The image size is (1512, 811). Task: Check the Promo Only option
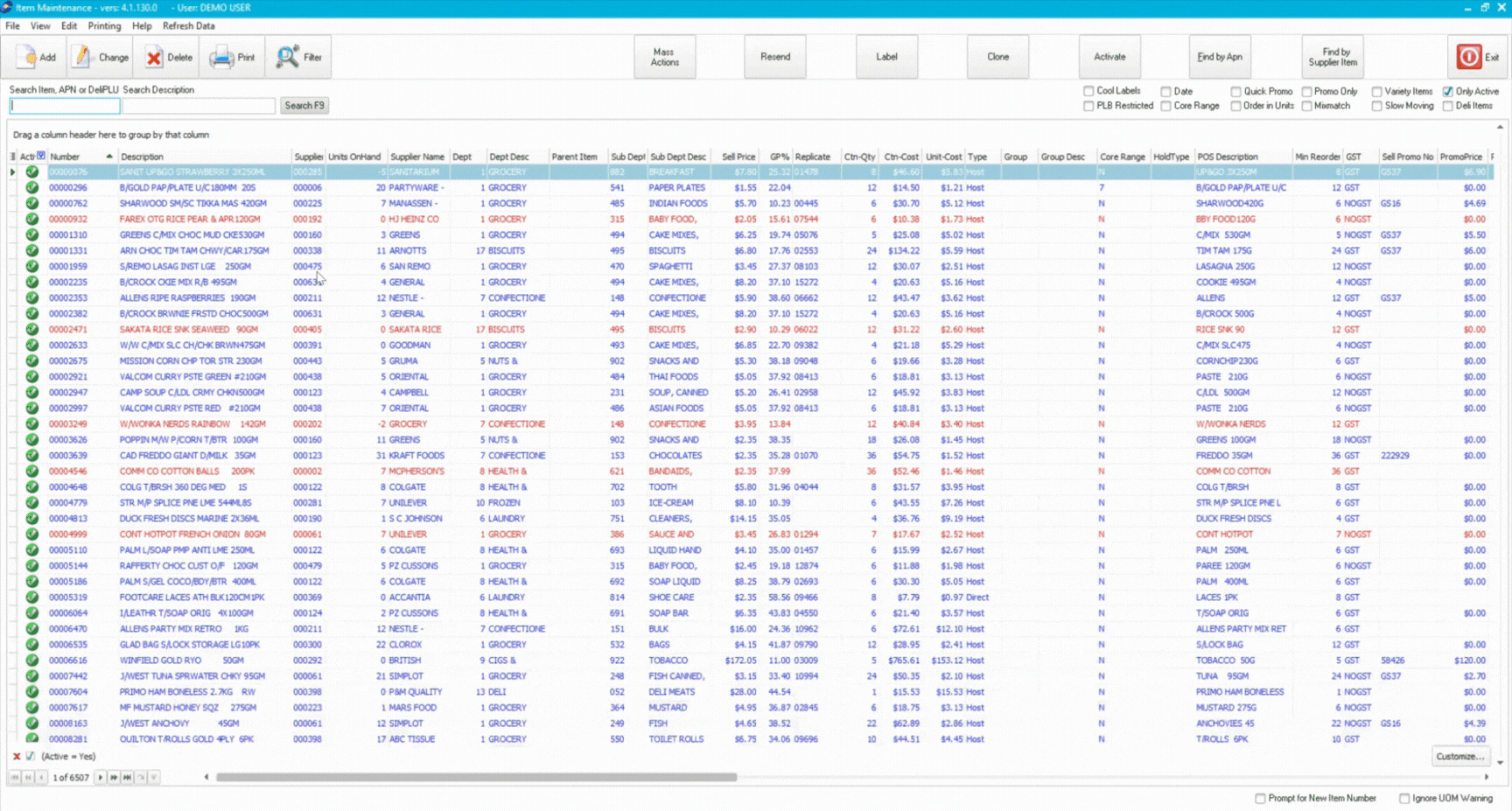1306,91
